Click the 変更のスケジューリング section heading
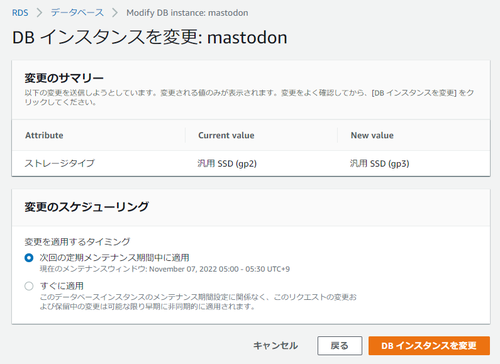Viewport: 500px width, 364px height. pyautogui.click(x=87, y=207)
